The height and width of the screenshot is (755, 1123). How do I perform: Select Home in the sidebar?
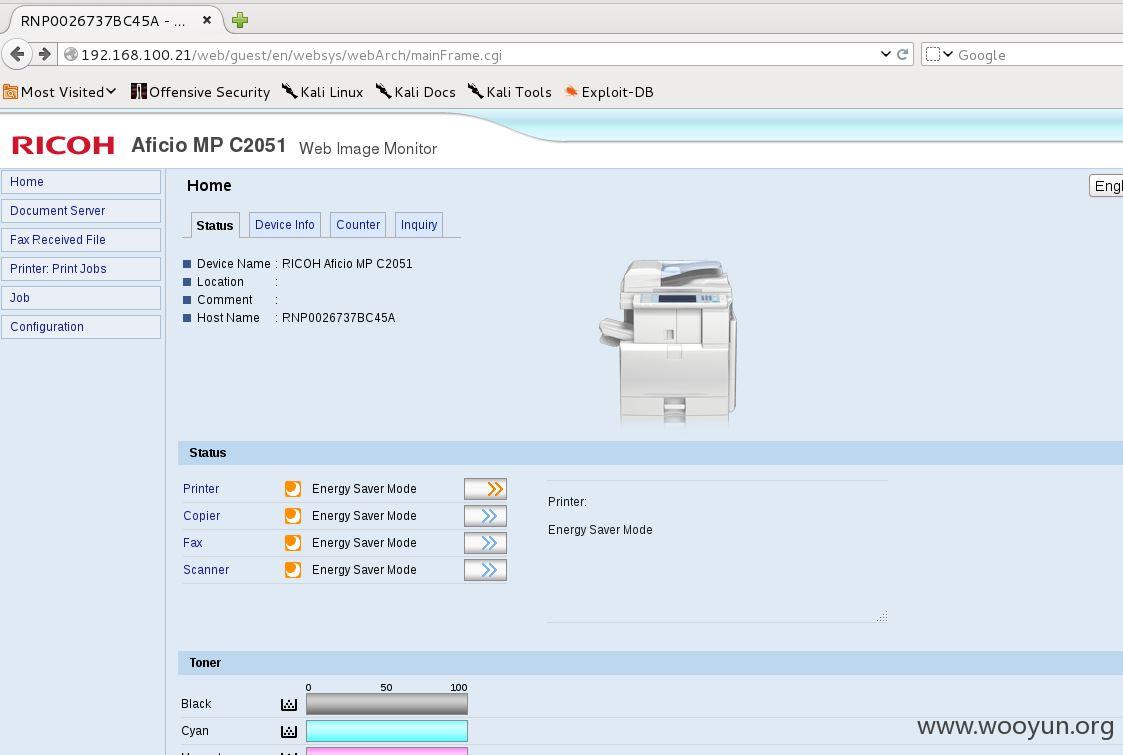coord(81,182)
